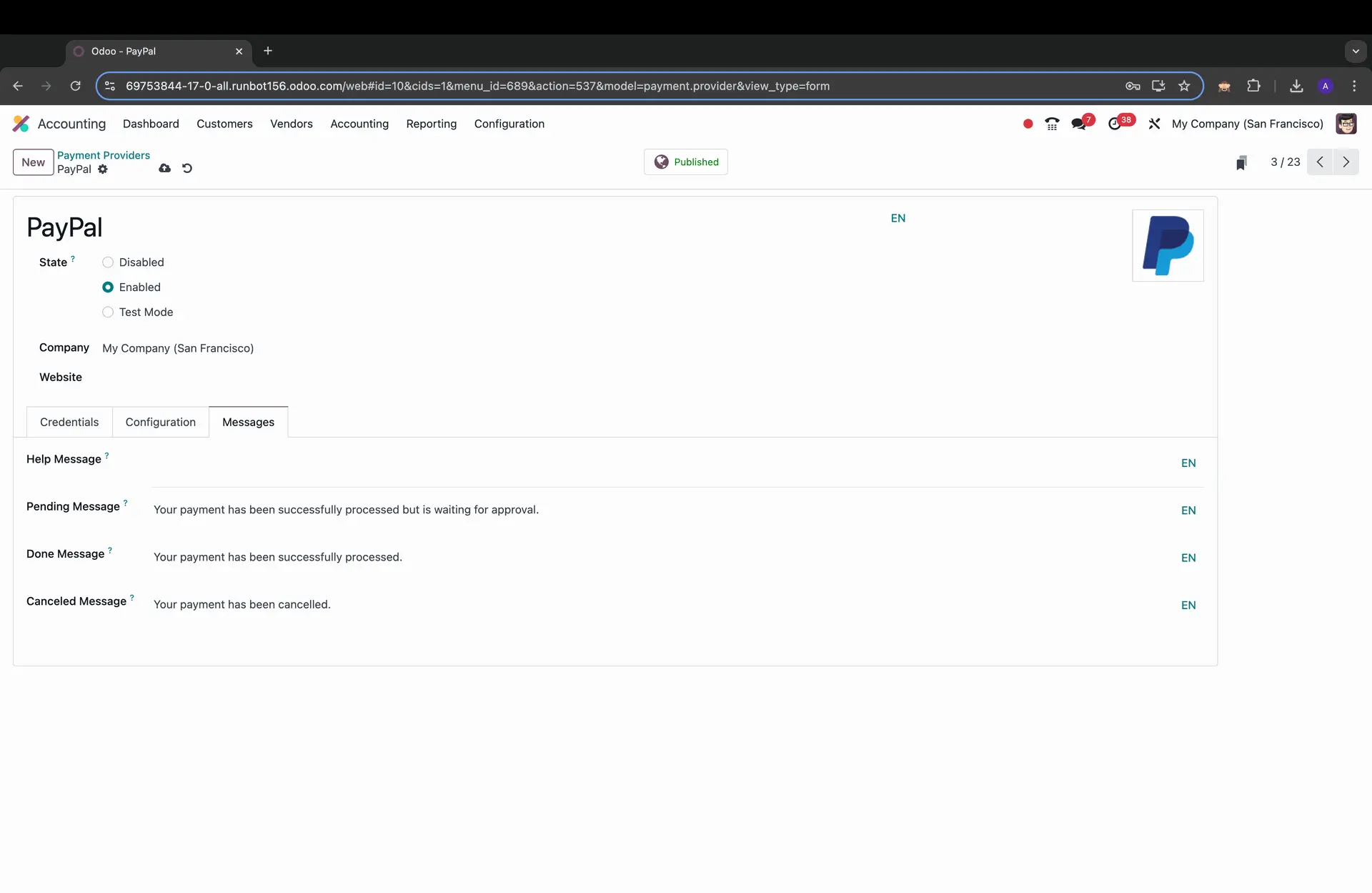Viewport: 1372px width, 893px height.
Task: Show tooltip for State help question mark
Action: tap(73, 259)
